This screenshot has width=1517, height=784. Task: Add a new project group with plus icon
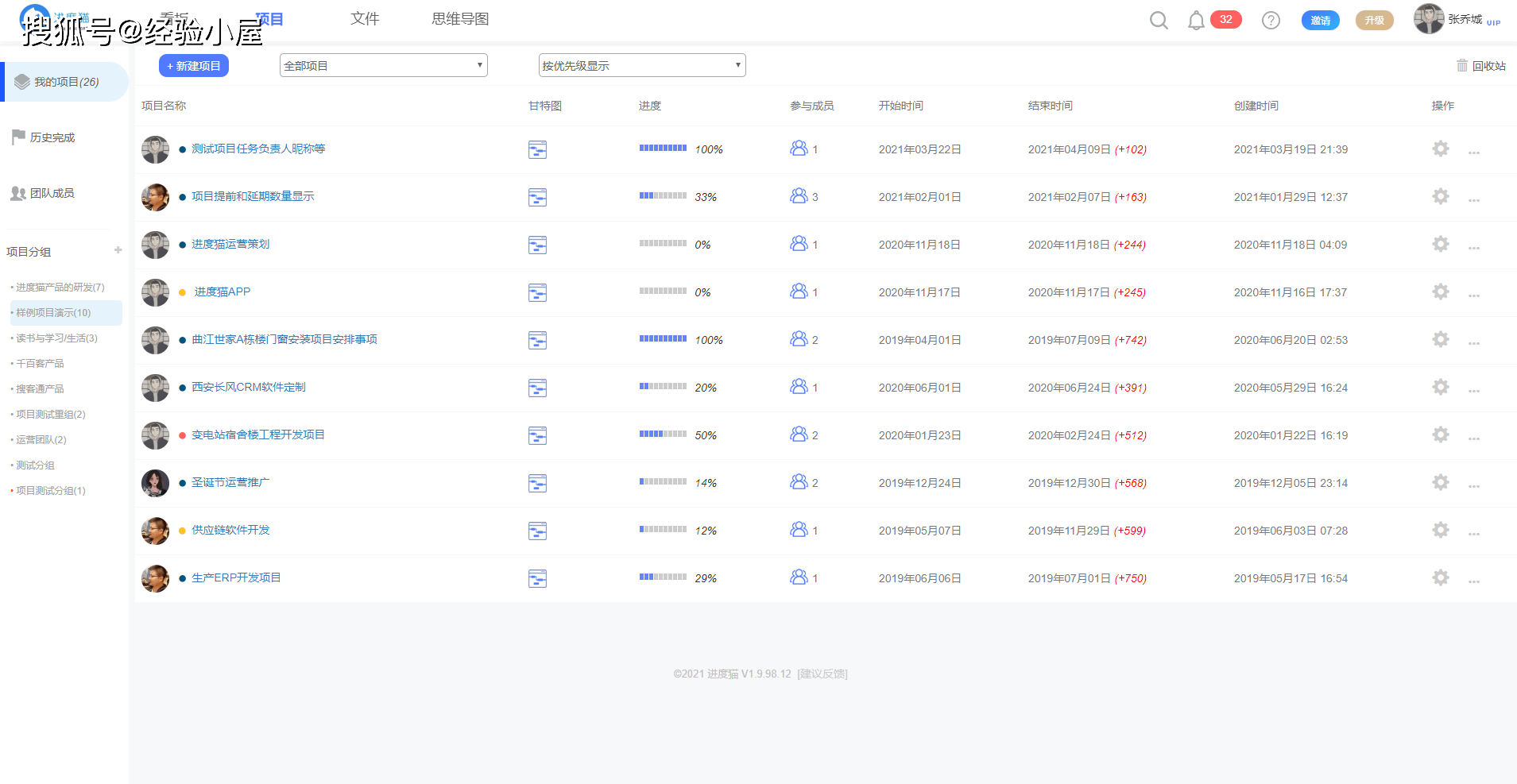click(x=118, y=250)
